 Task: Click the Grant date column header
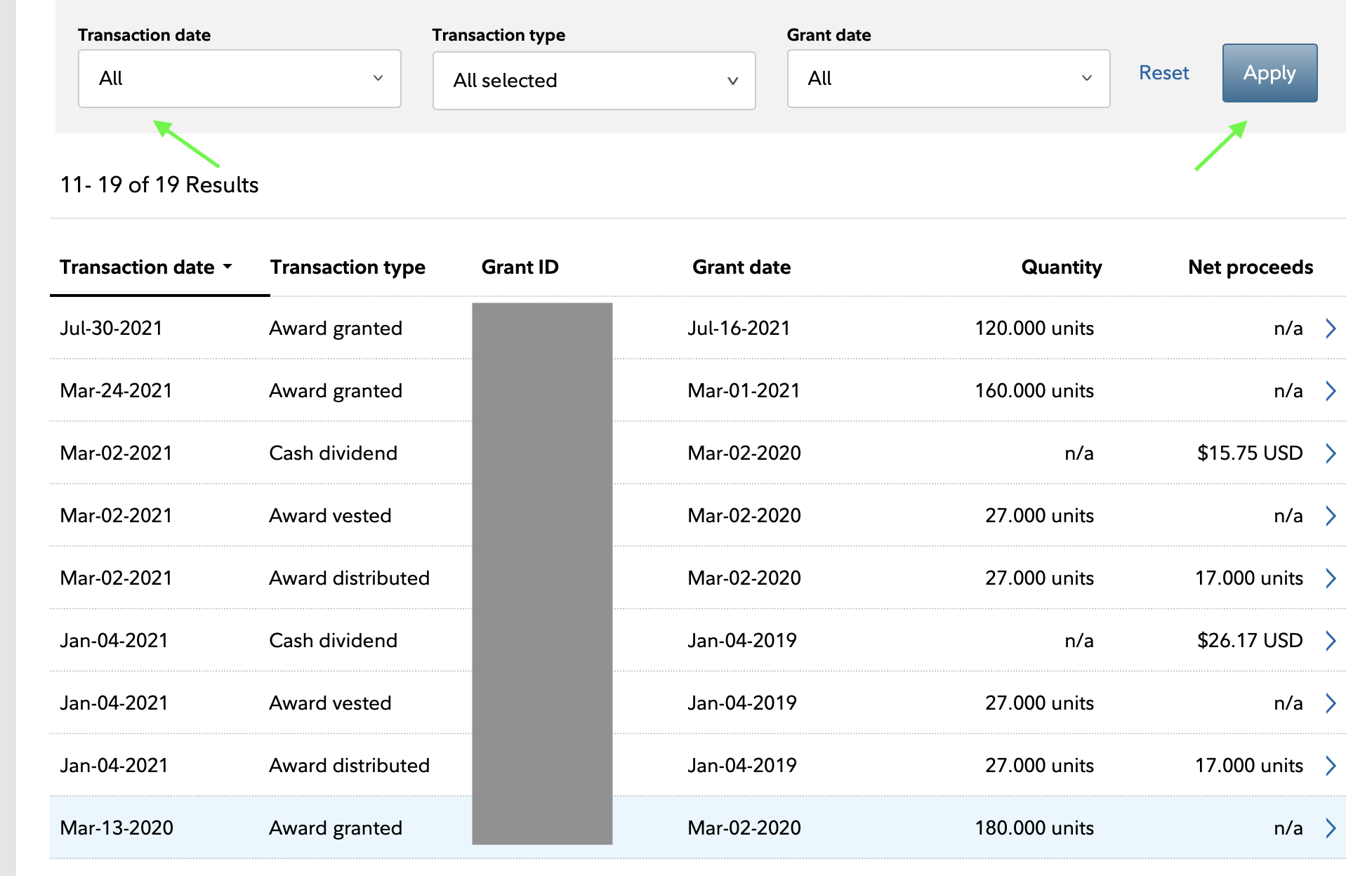[x=741, y=267]
